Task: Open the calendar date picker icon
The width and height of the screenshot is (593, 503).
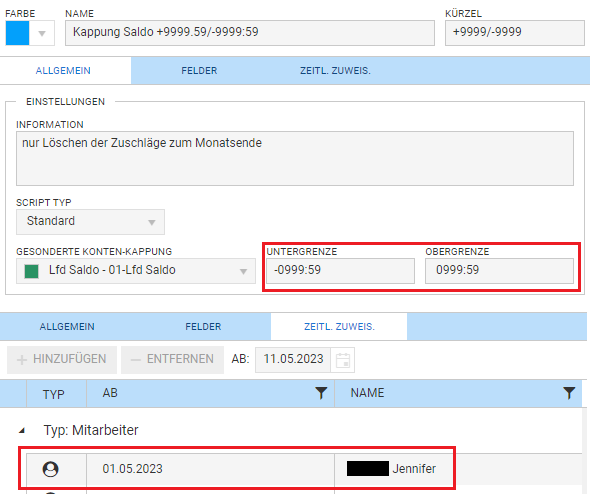Action: (343, 360)
